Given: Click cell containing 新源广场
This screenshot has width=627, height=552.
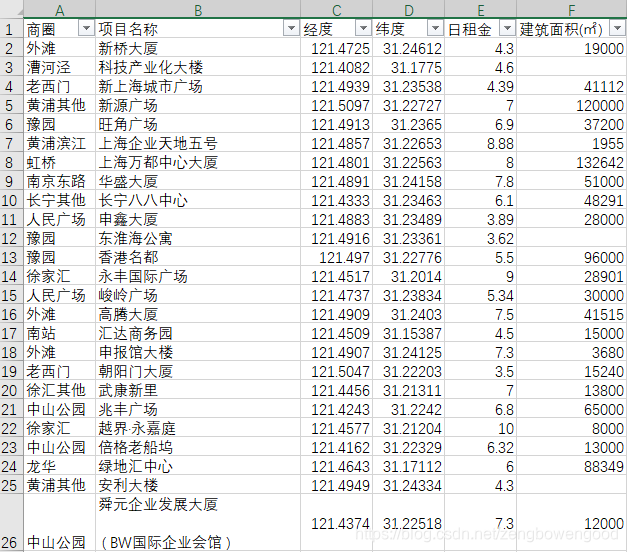Looking at the screenshot, I should pyautogui.click(x=198, y=105).
